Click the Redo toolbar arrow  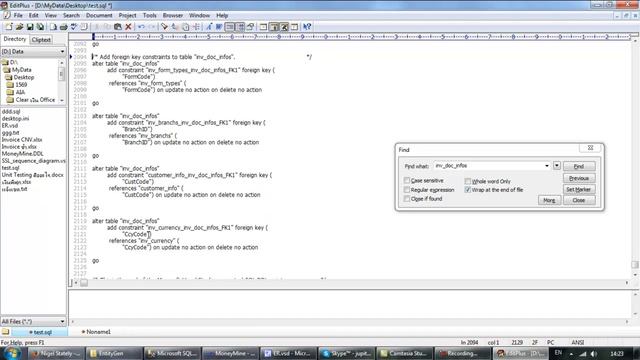click(x=151, y=27)
